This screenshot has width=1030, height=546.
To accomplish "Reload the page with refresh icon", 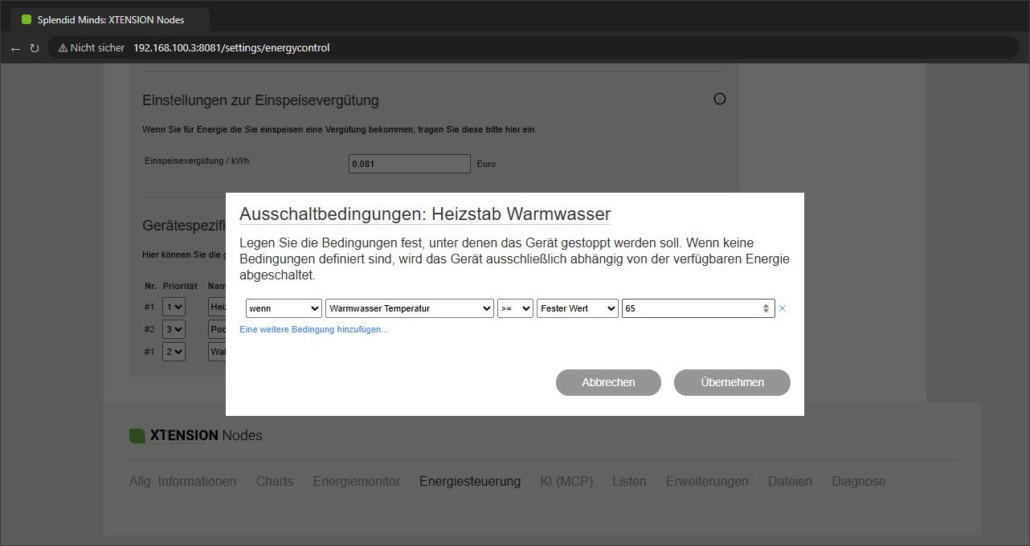I will (34, 49).
